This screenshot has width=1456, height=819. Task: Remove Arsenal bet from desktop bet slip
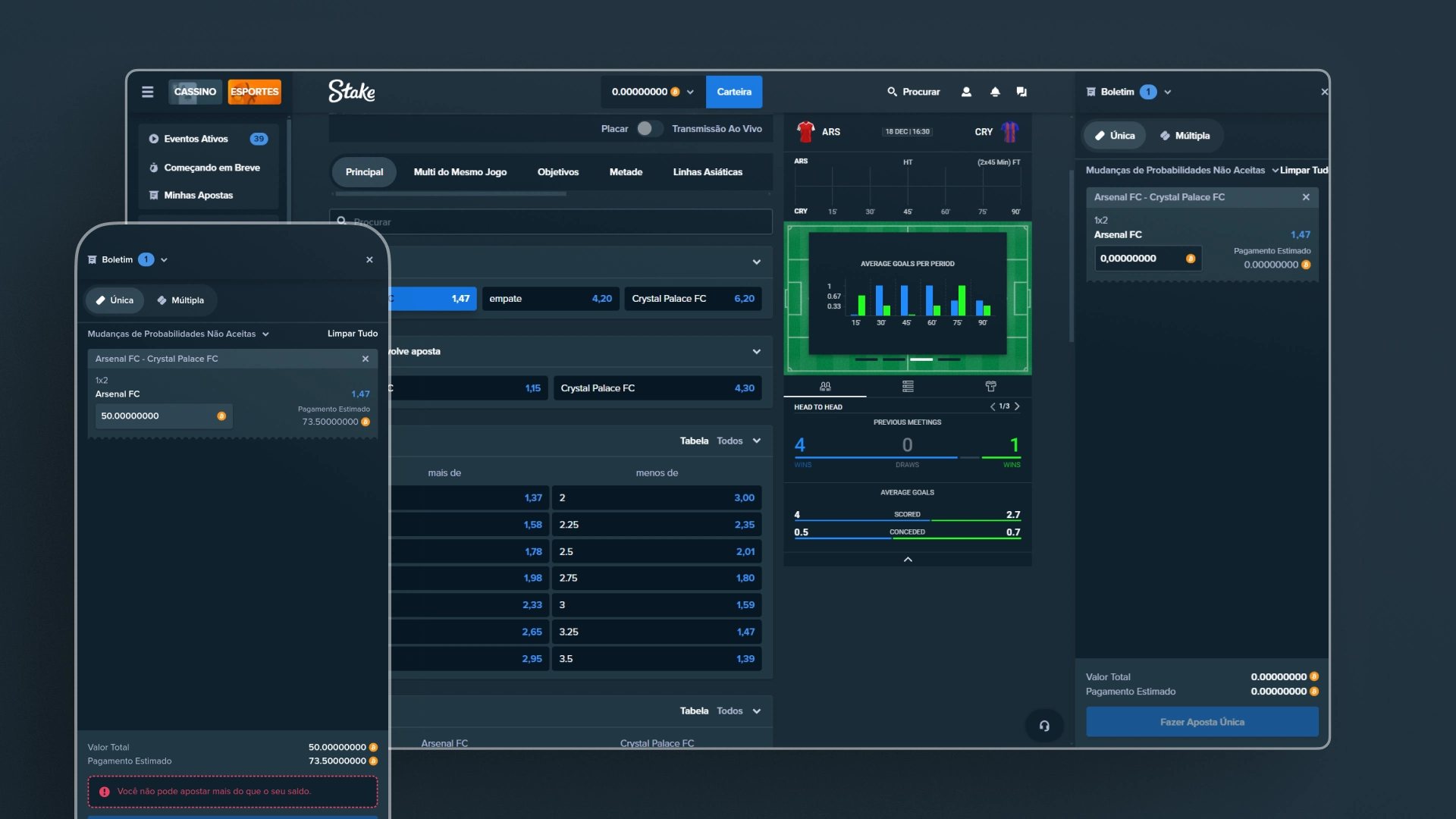pos(1306,197)
